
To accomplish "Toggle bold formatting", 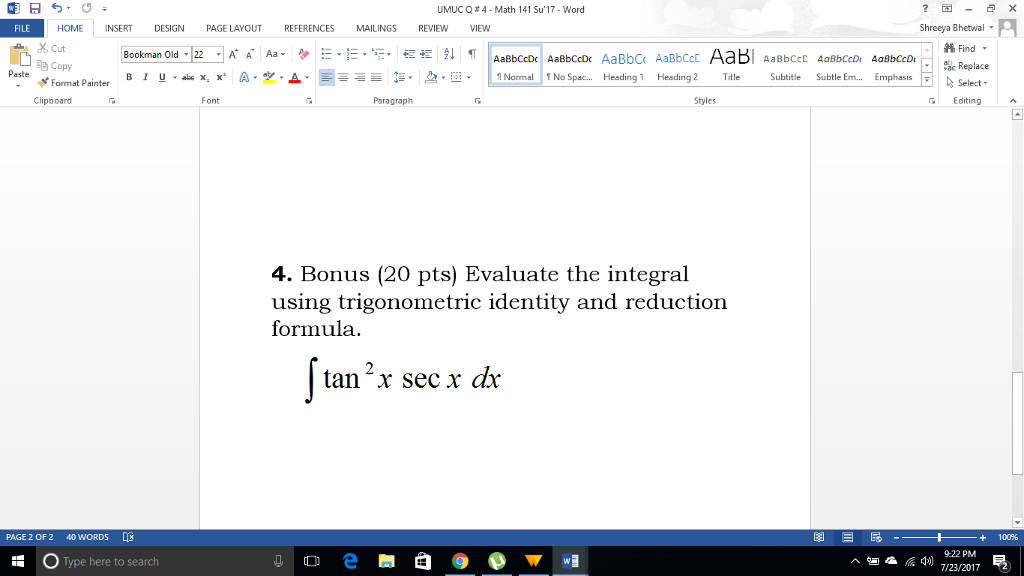I will pyautogui.click(x=128, y=78).
